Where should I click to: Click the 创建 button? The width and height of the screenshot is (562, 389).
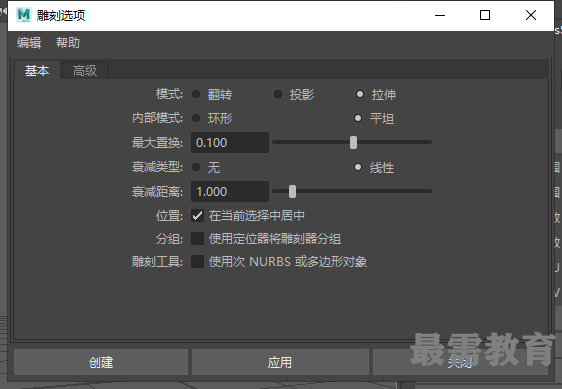click(x=101, y=362)
